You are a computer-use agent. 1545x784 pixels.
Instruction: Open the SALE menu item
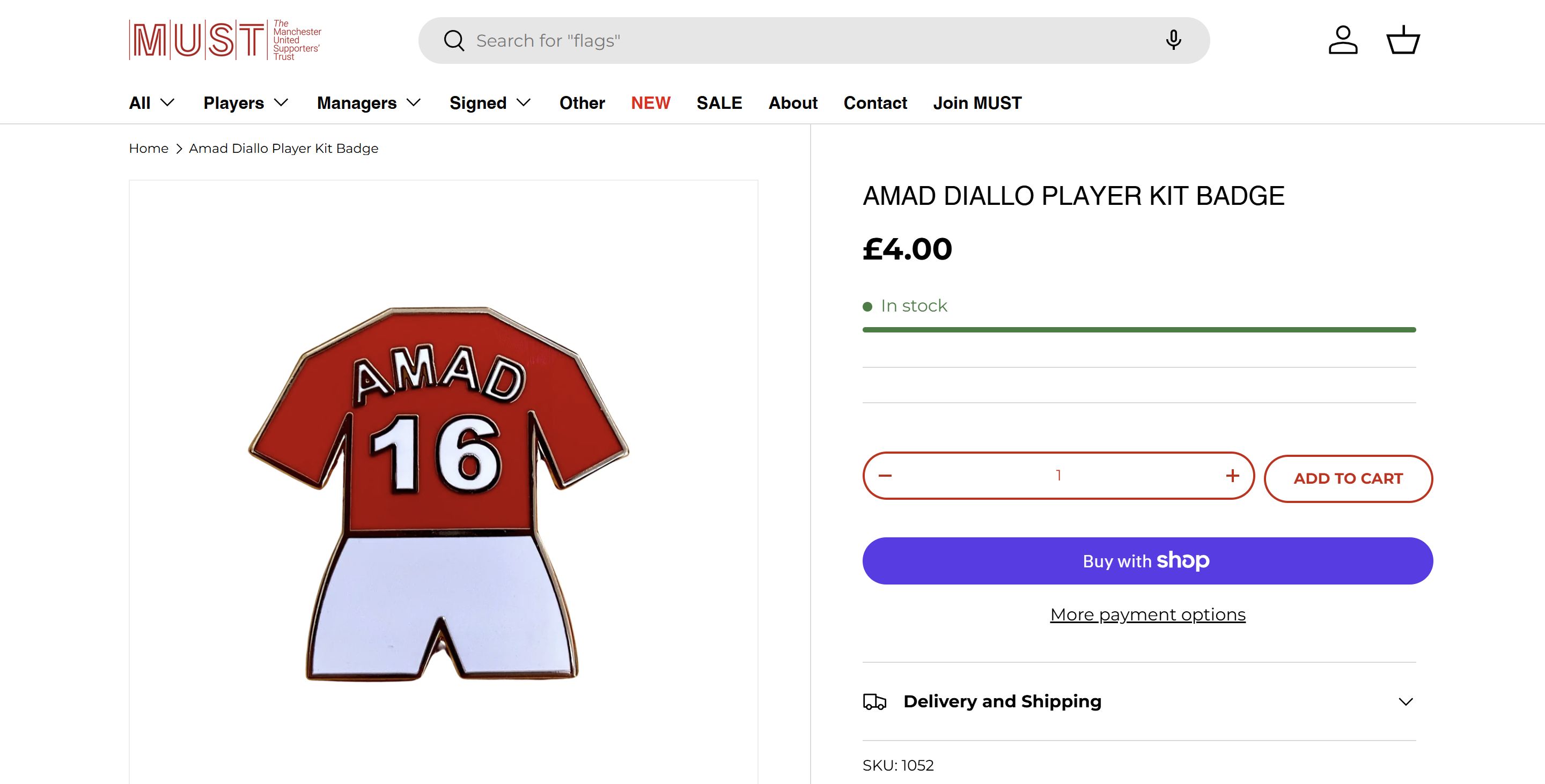tap(719, 103)
